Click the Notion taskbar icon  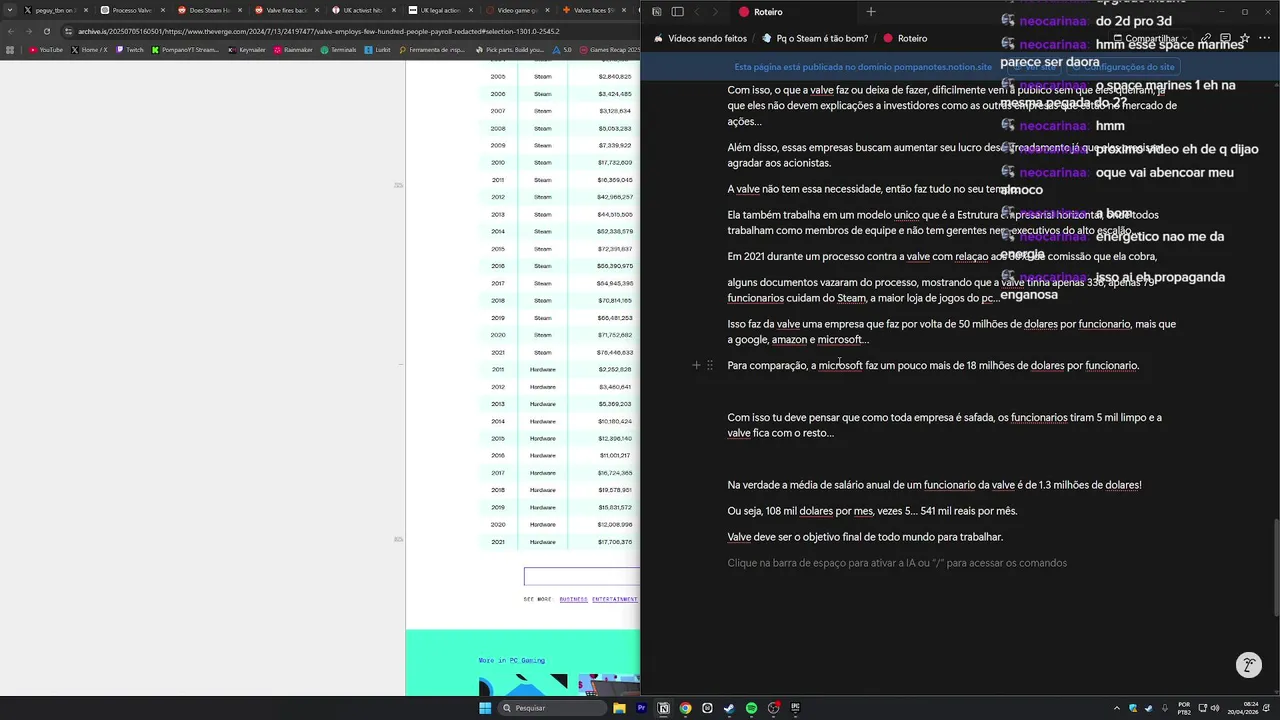pos(663,708)
